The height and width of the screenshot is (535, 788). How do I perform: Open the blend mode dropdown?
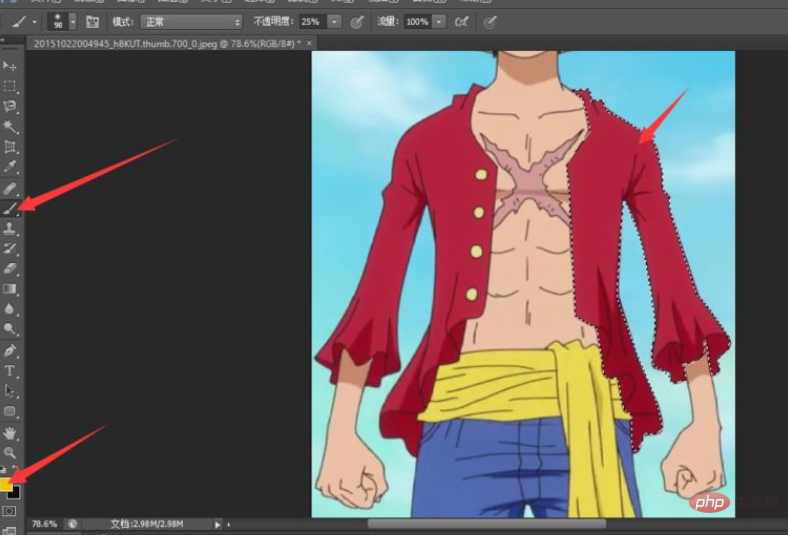[x=191, y=22]
